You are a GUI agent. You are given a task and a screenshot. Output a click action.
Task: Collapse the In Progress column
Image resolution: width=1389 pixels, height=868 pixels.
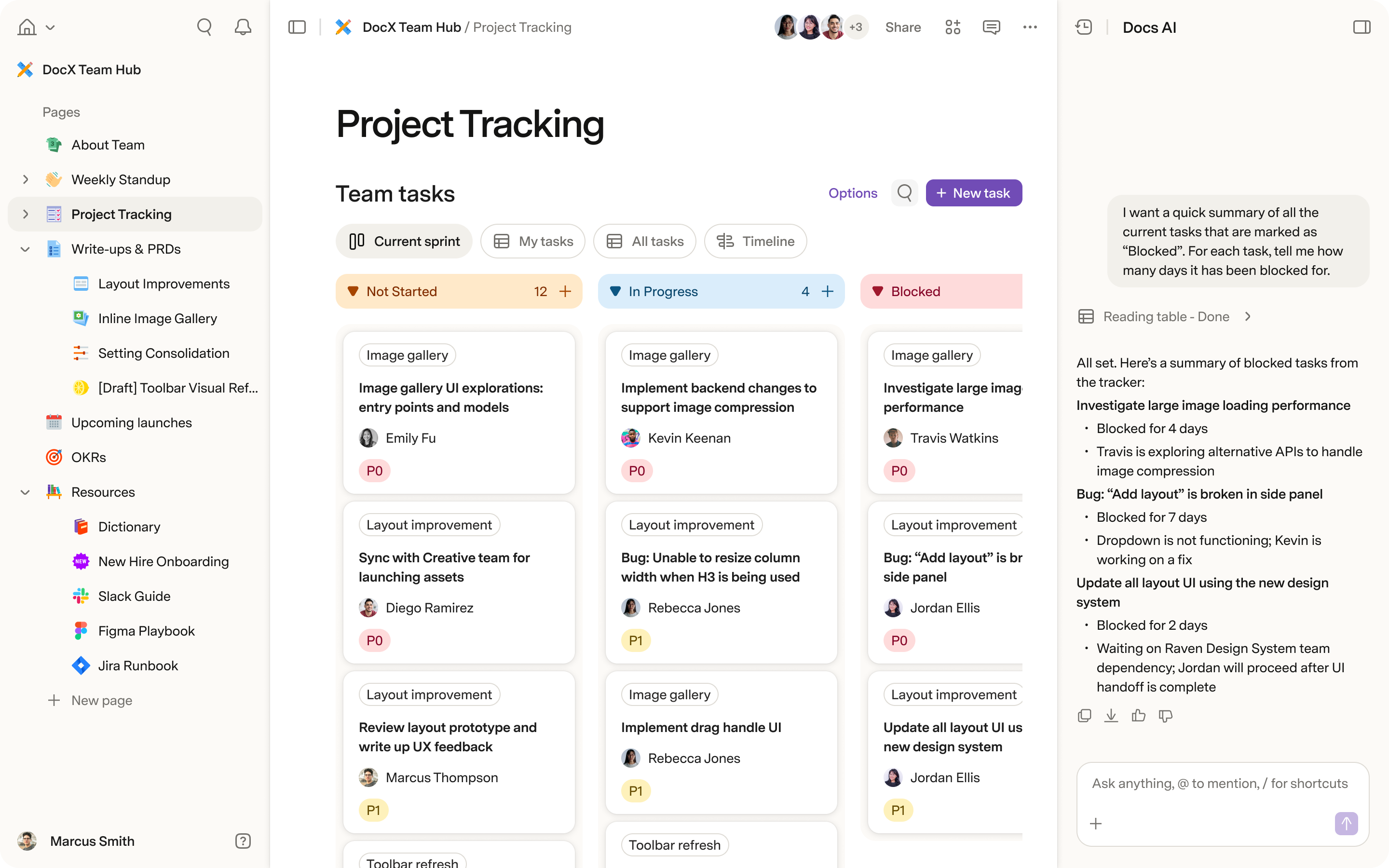coord(615,292)
